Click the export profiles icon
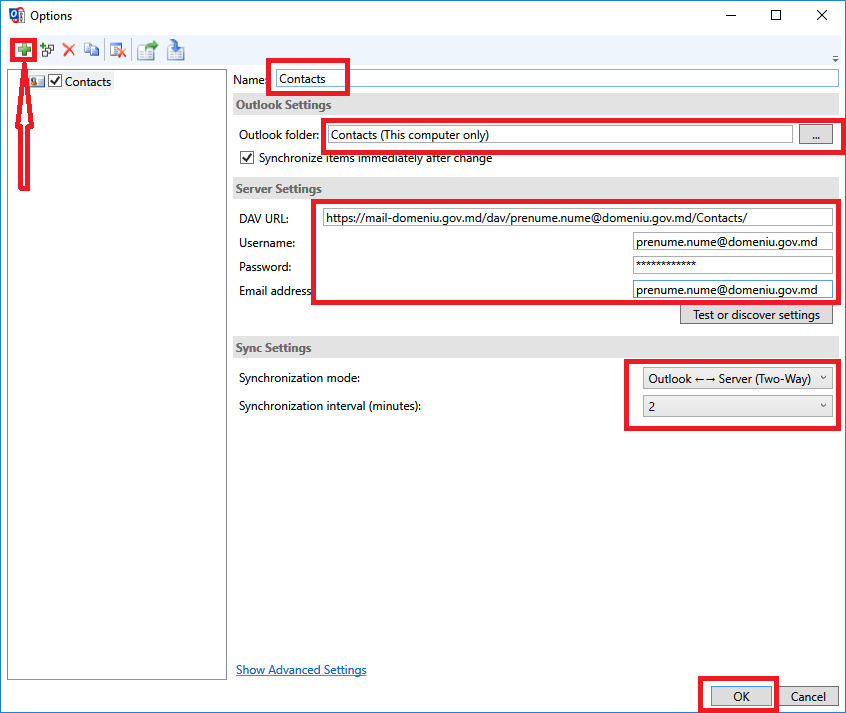 click(148, 49)
